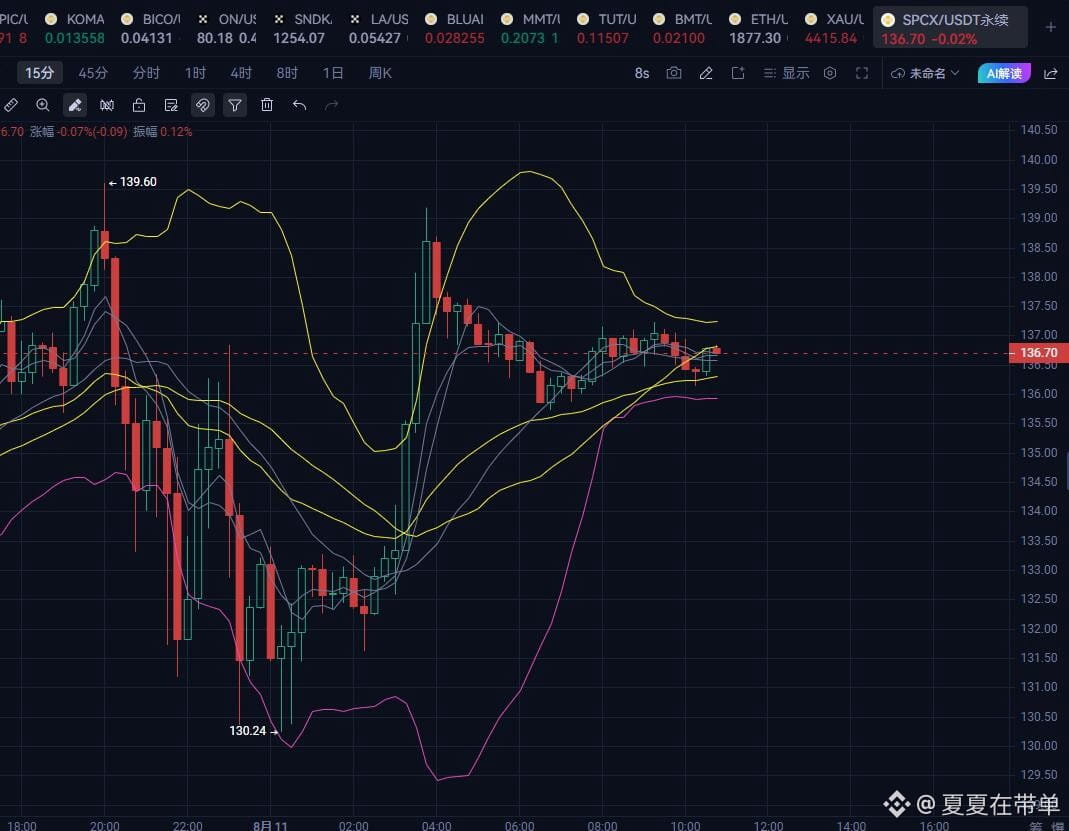
Task: Click the 140.00 price axis label
Action: 1039,160
